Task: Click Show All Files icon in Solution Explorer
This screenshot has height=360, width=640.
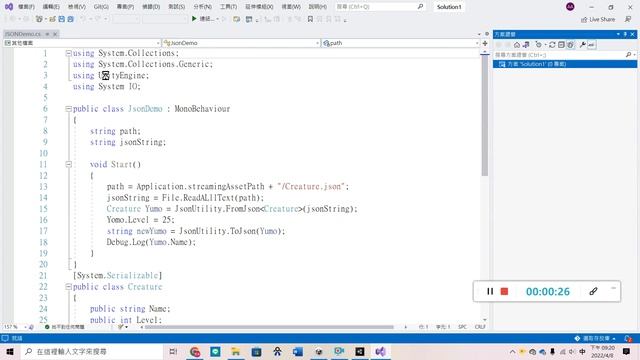Action: 570,44
